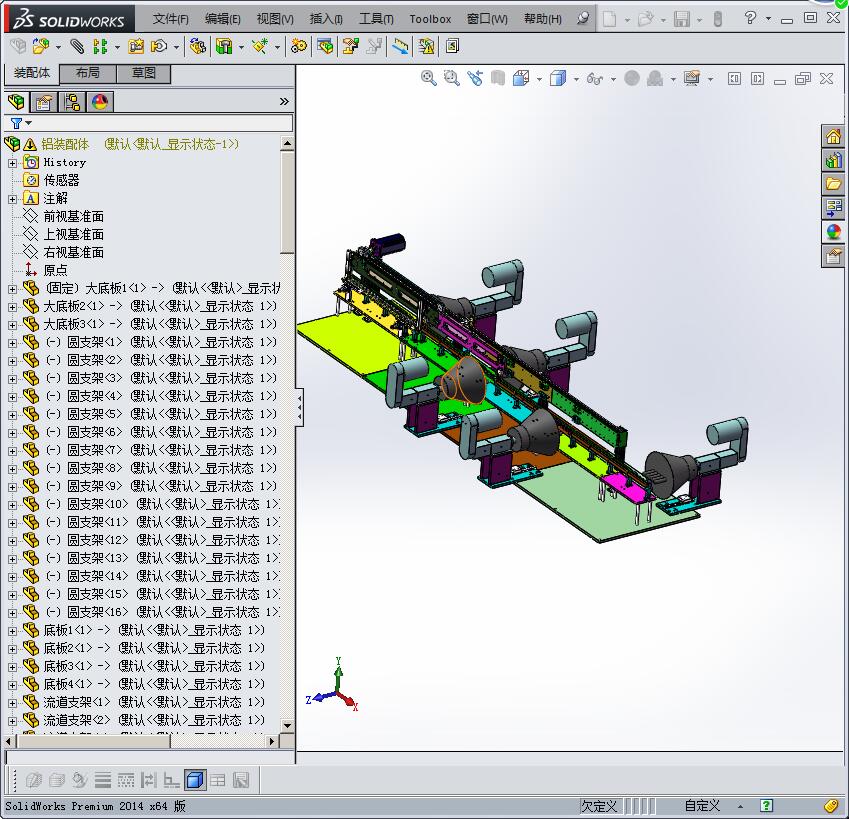The height and width of the screenshot is (819, 849).
Task: Click the 自定义 units status bar button
Action: pos(702,806)
